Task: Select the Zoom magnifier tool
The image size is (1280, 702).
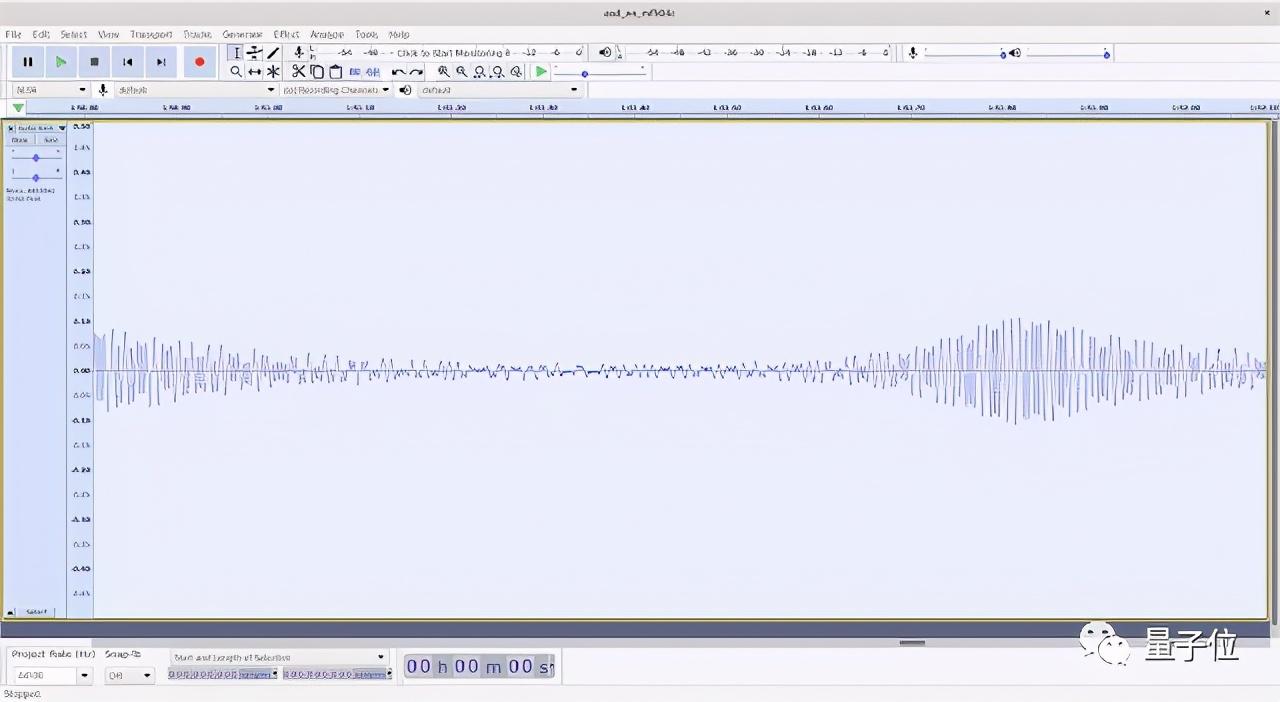Action: [236, 72]
